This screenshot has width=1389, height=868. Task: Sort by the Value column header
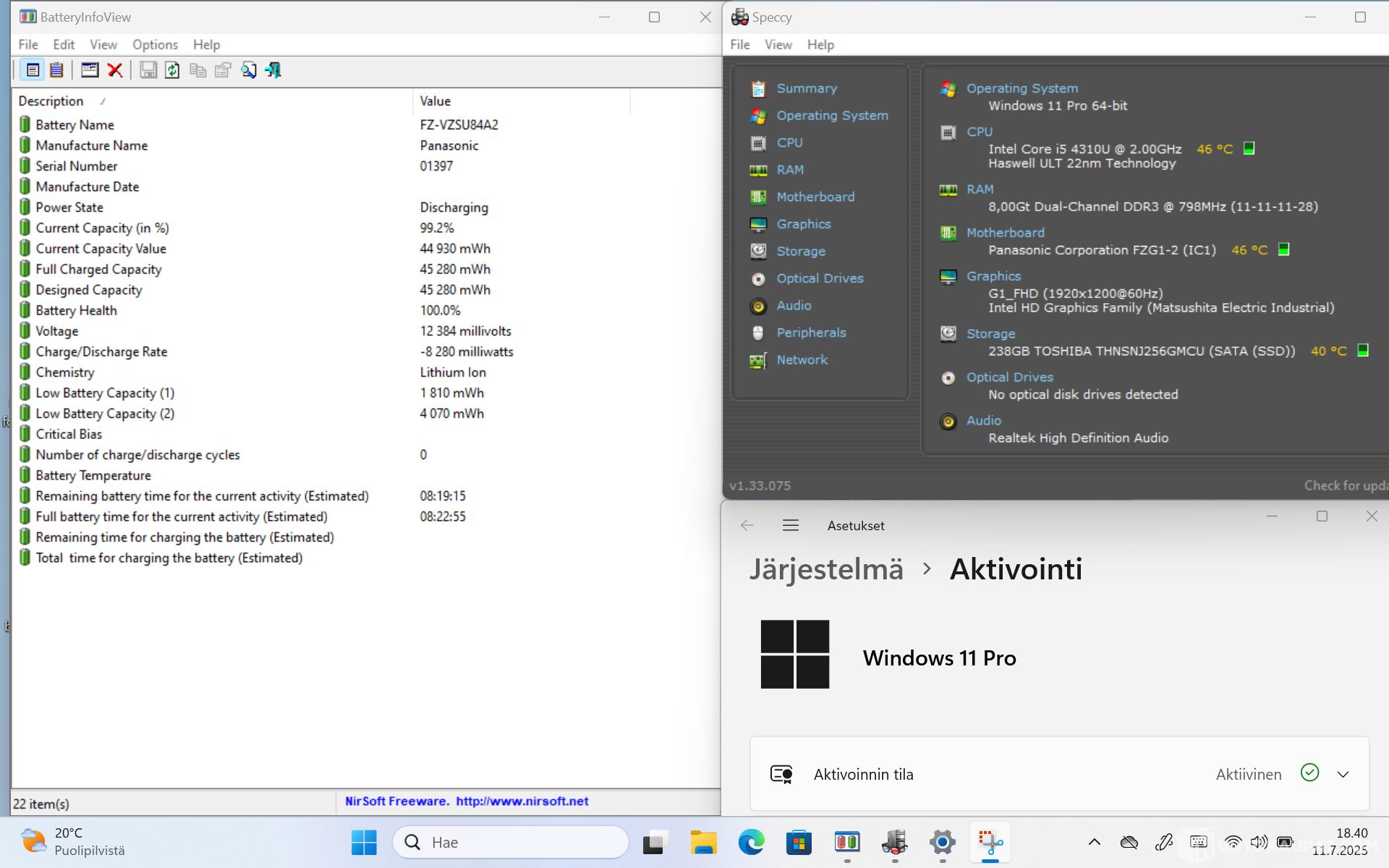point(436,101)
